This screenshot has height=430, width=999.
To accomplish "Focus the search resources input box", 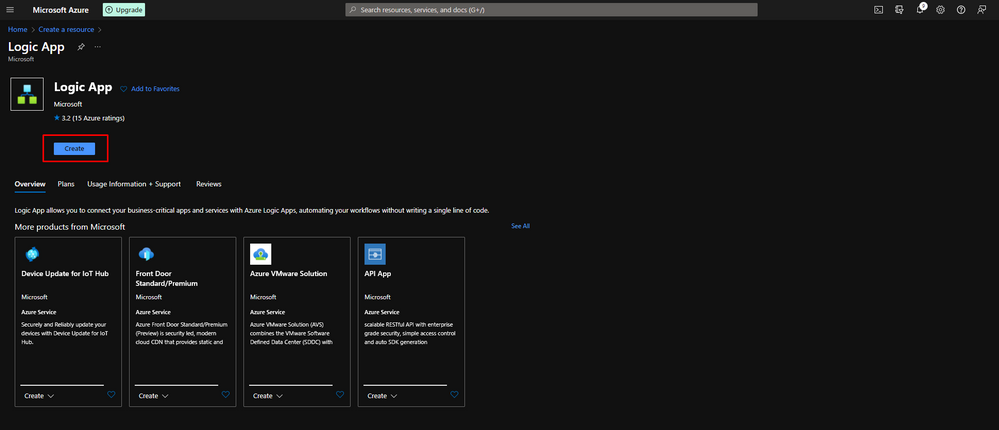I will point(551,10).
